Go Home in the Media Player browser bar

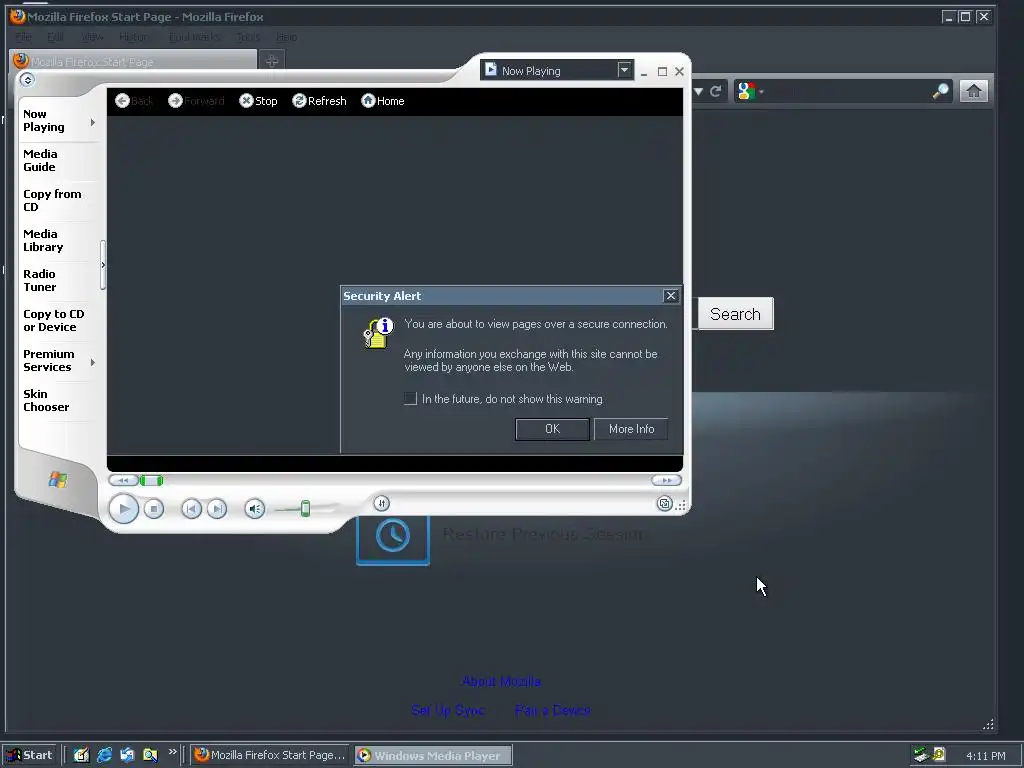[x=383, y=101]
